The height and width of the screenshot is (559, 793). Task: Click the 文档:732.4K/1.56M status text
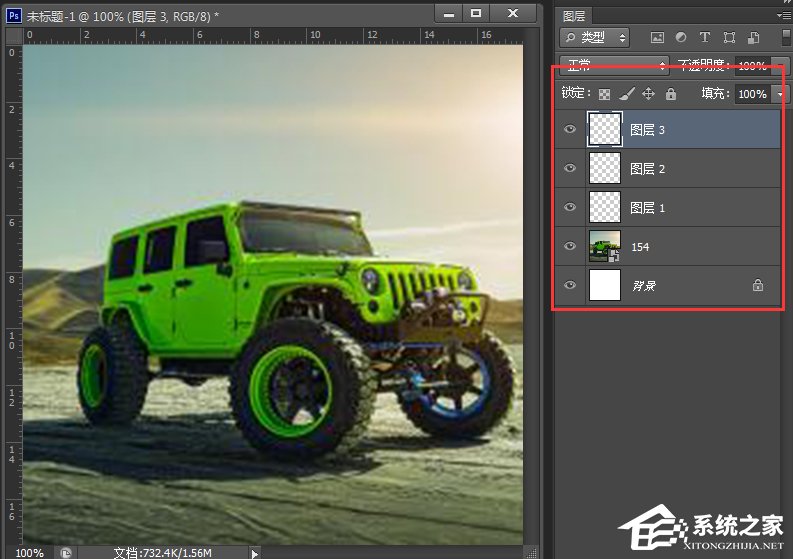point(162,552)
